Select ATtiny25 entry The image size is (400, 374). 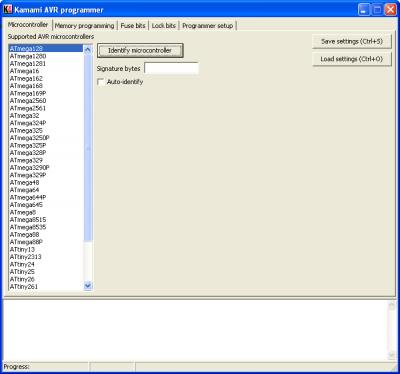(46, 272)
